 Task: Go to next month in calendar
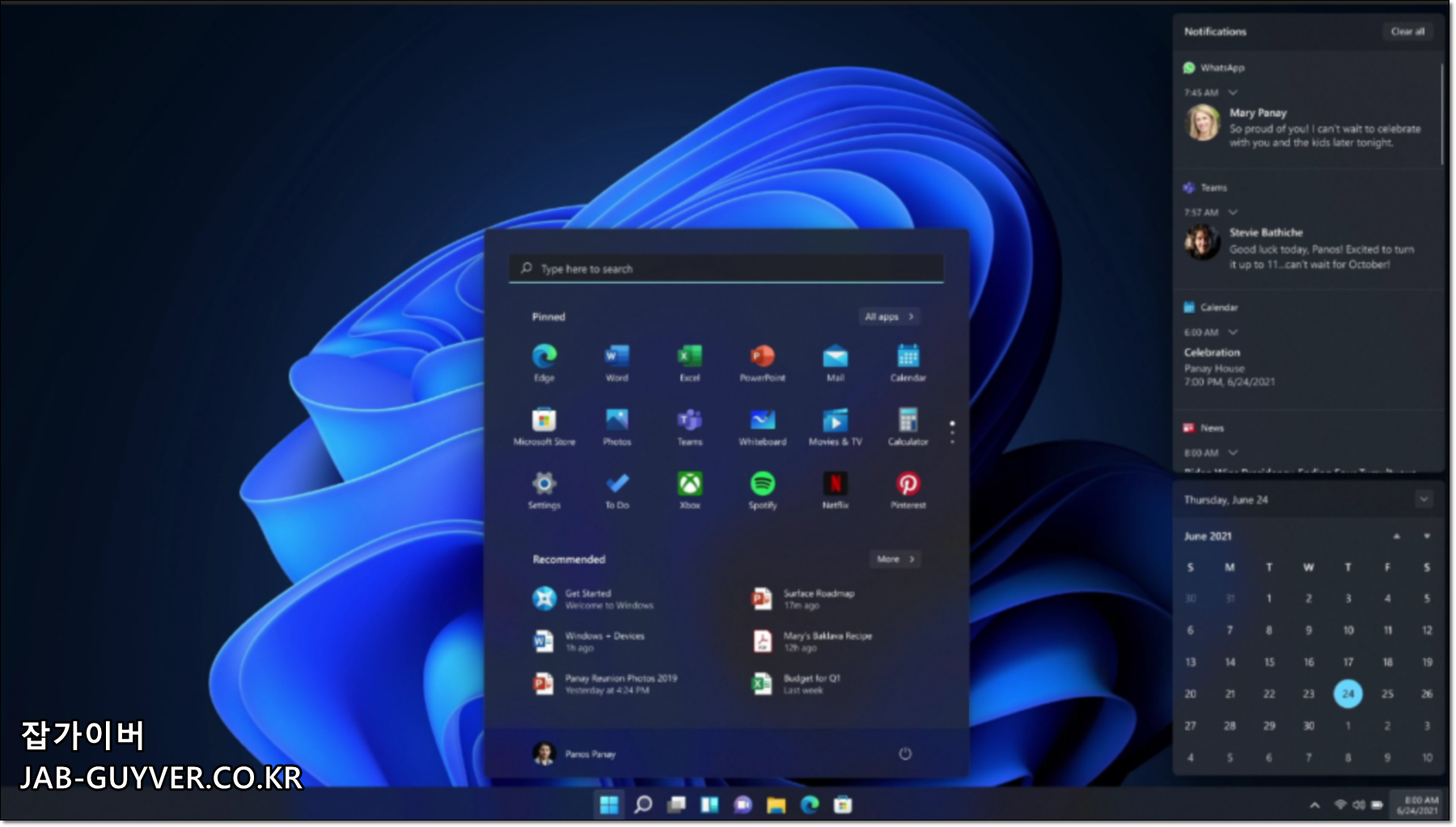coord(1427,536)
